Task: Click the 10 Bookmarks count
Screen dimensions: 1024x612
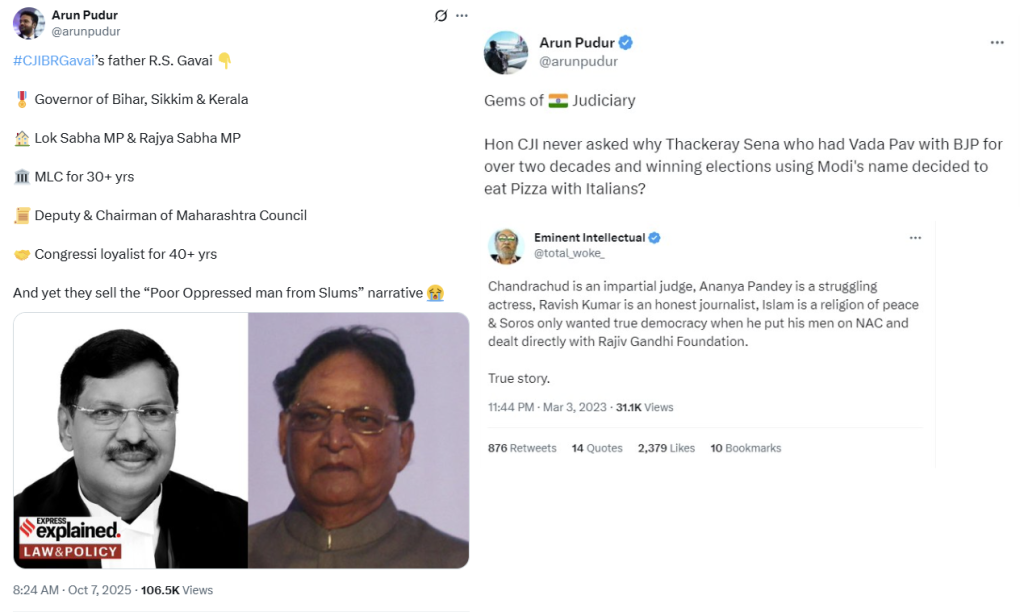Action: (745, 448)
